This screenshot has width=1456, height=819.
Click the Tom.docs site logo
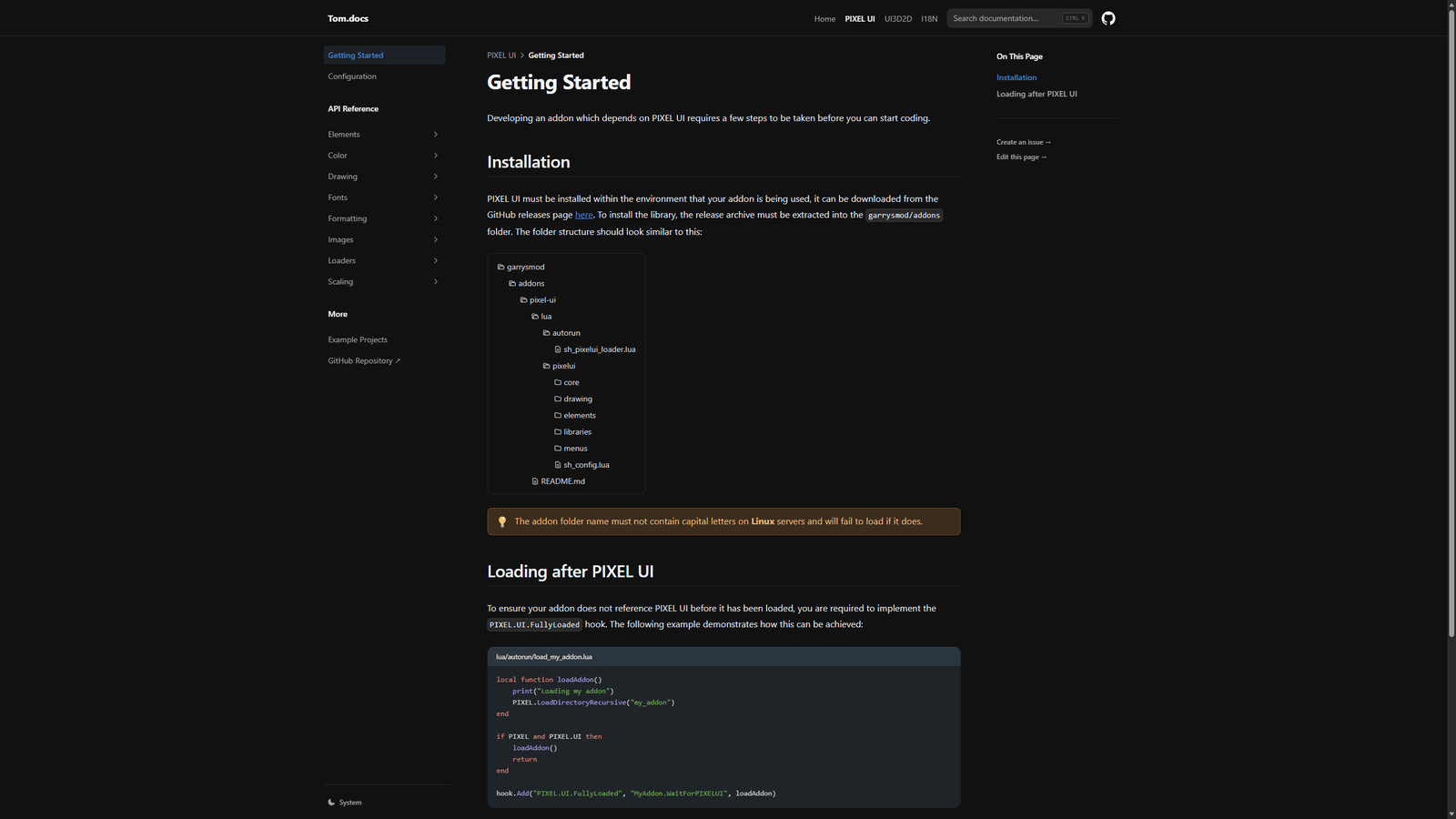click(x=348, y=18)
